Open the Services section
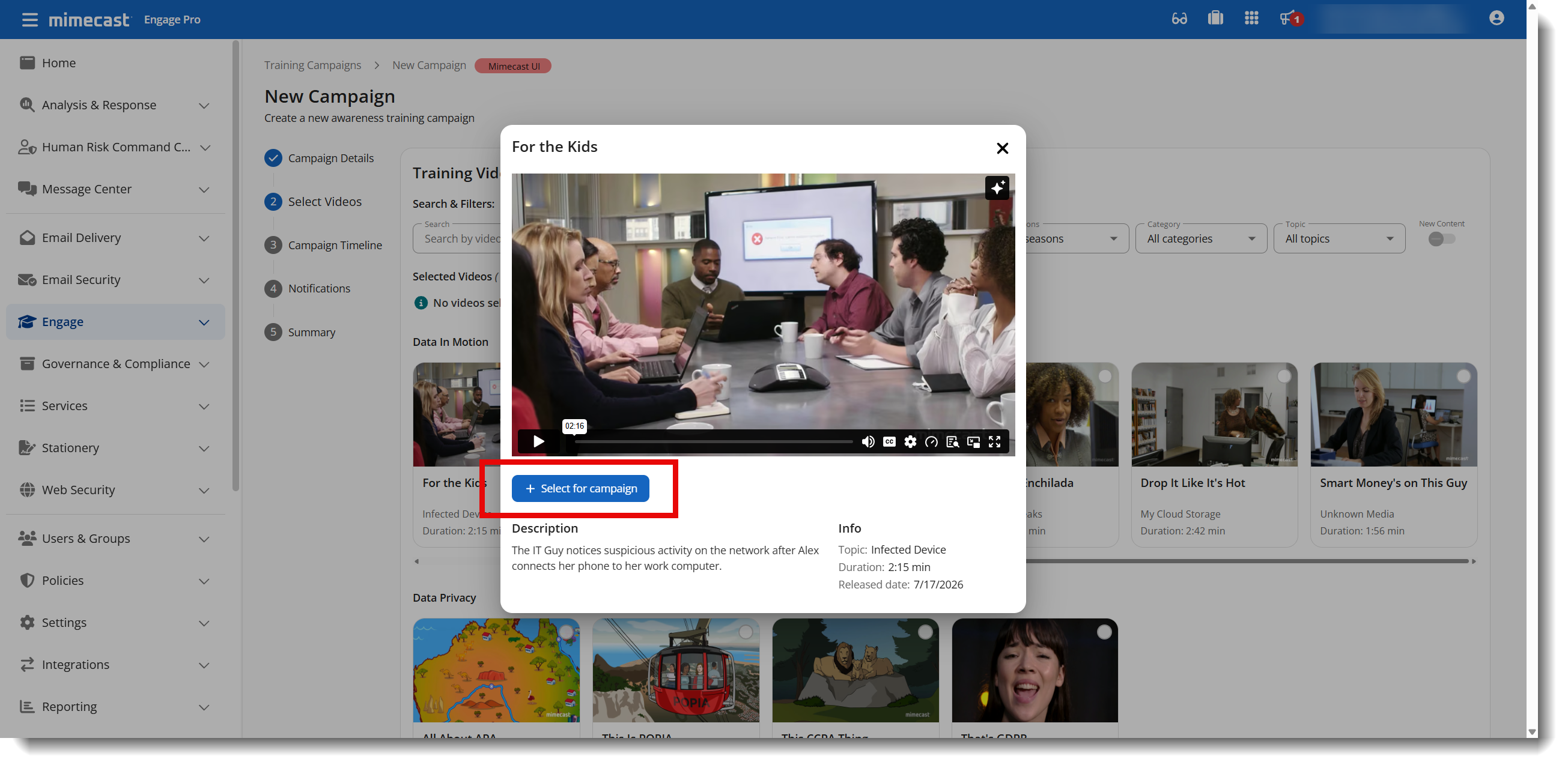Viewport: 1568px width, 768px height. [116, 405]
